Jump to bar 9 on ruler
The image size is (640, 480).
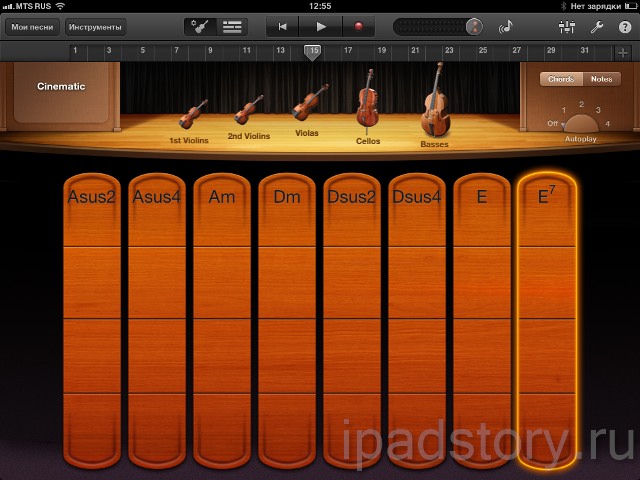click(x=210, y=50)
